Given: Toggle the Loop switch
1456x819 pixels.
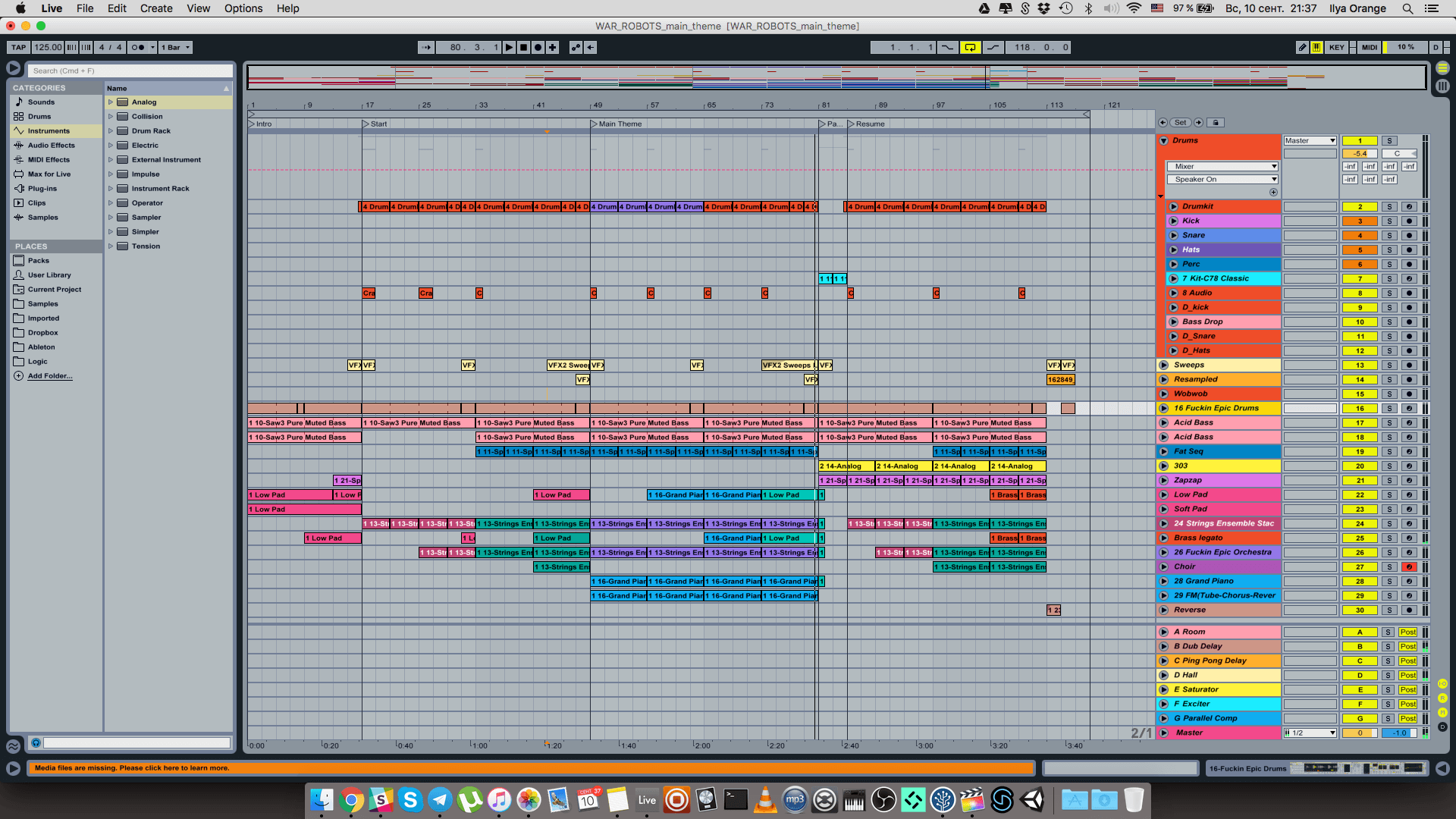Looking at the screenshot, I should point(970,47).
